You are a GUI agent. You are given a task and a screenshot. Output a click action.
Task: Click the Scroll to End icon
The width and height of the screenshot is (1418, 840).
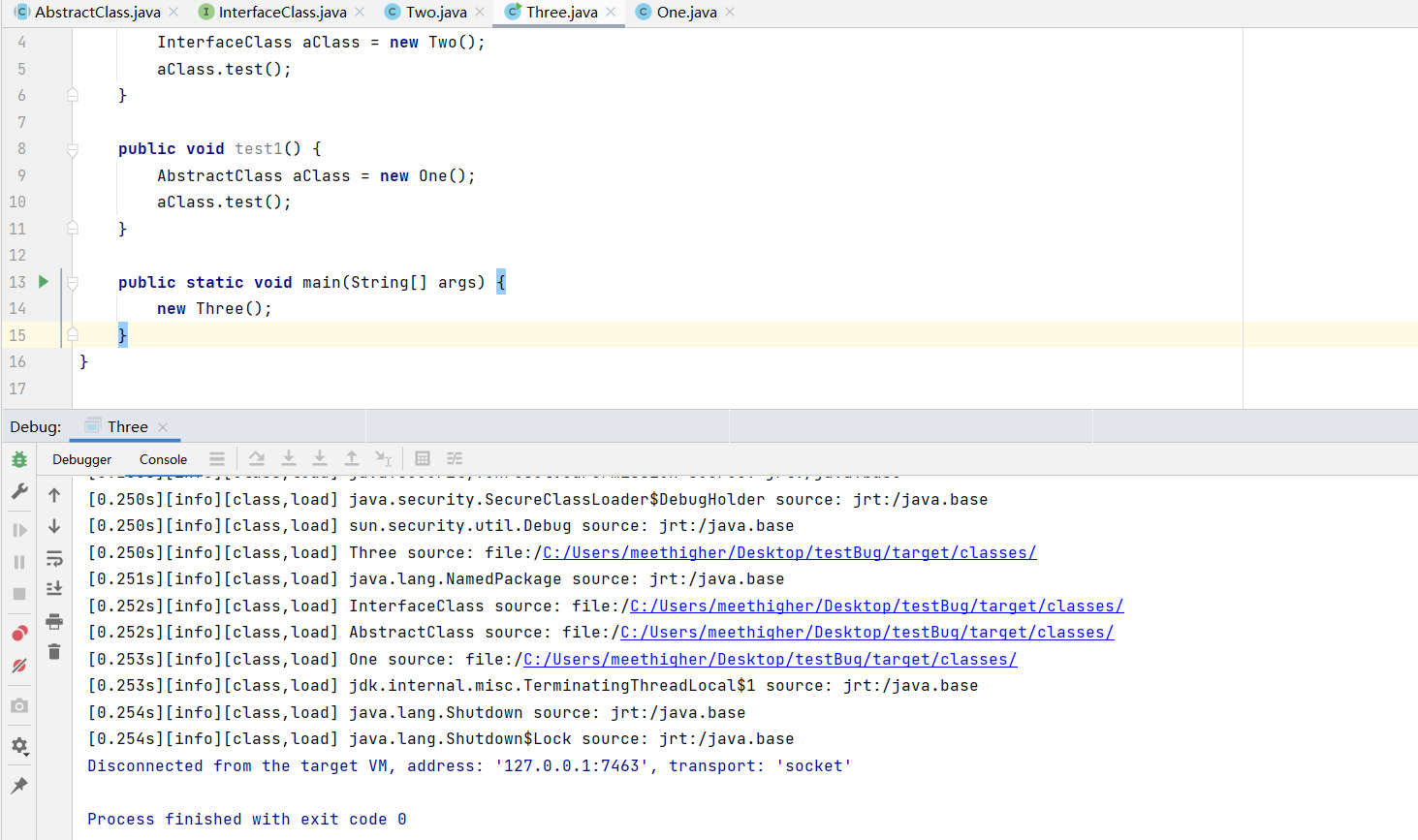[54, 589]
